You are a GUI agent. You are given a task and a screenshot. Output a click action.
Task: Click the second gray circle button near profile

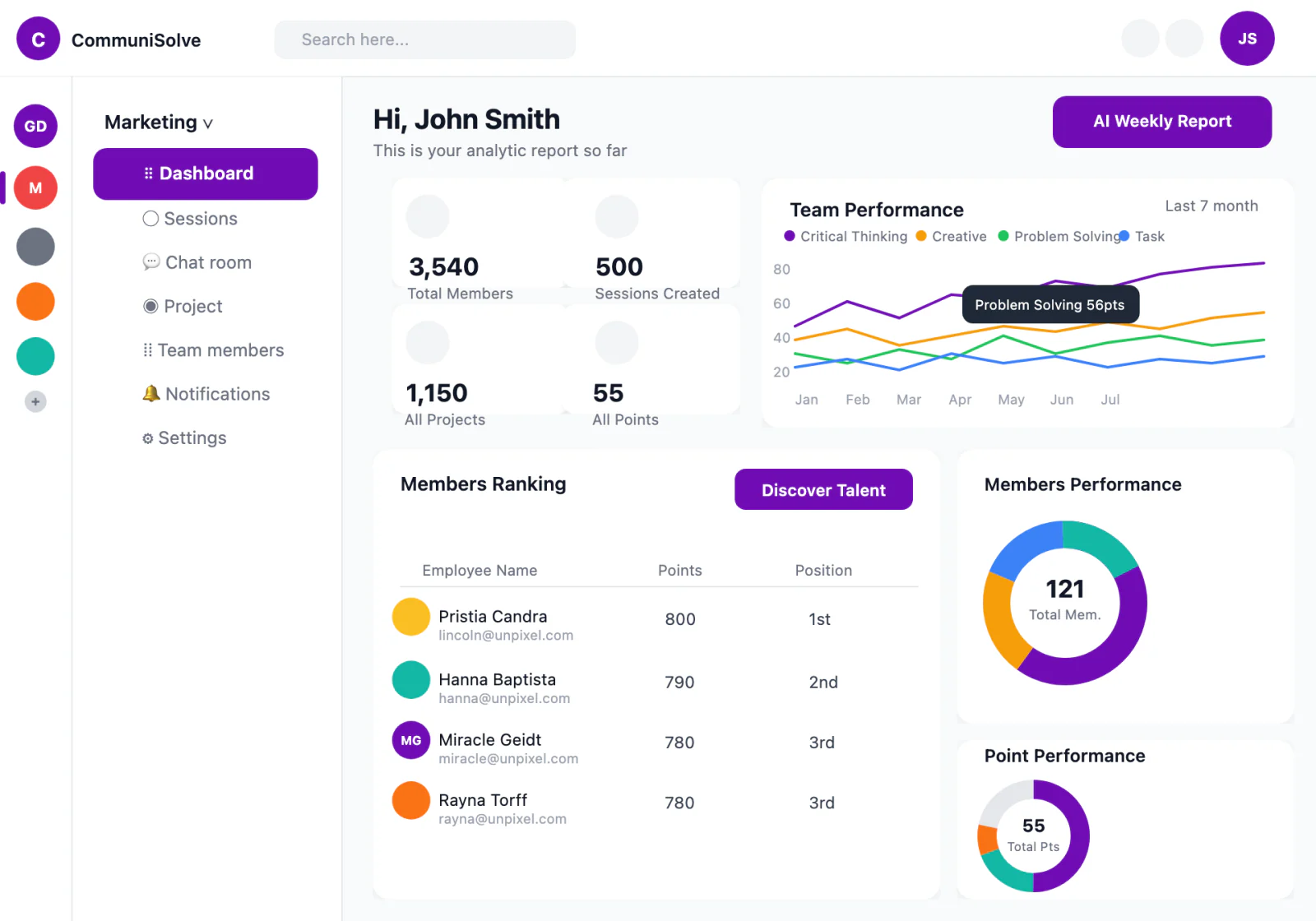pos(1184,39)
